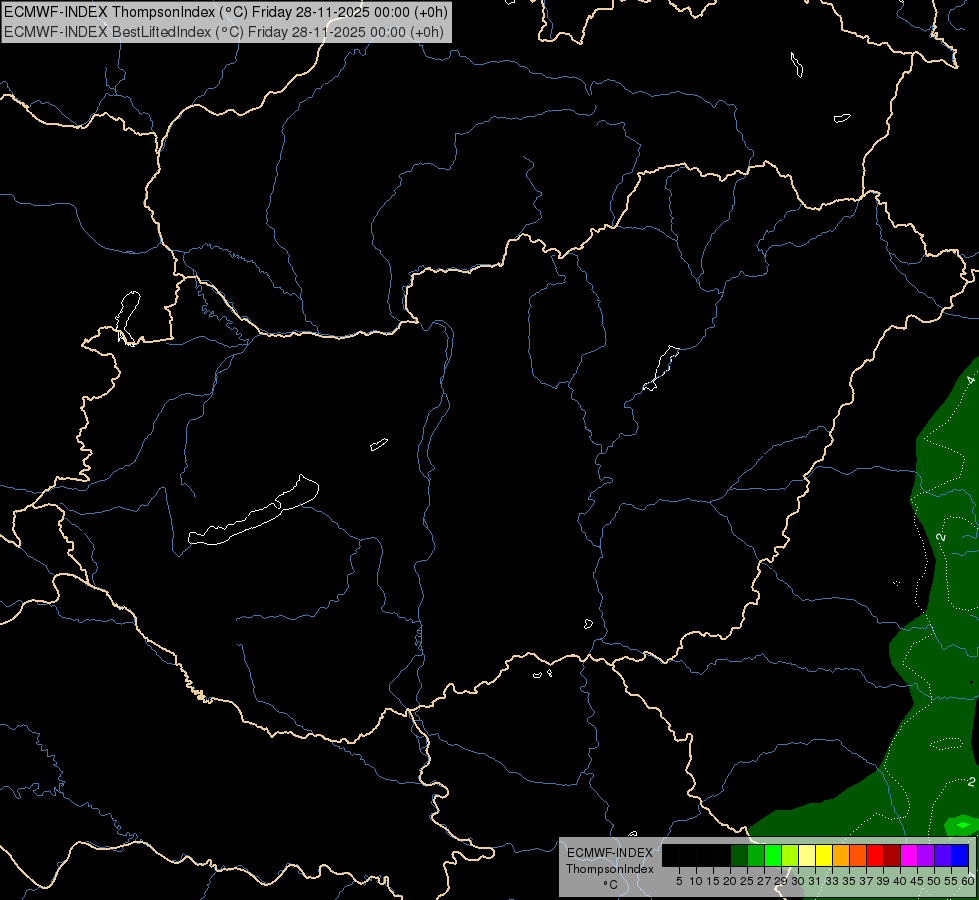Select the bright green 27-29 legend swatch
The image size is (979, 900).
[773, 856]
